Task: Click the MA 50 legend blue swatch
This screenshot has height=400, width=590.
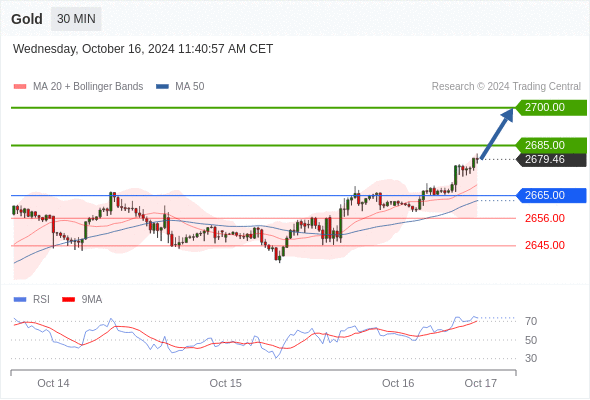Action: click(162, 87)
